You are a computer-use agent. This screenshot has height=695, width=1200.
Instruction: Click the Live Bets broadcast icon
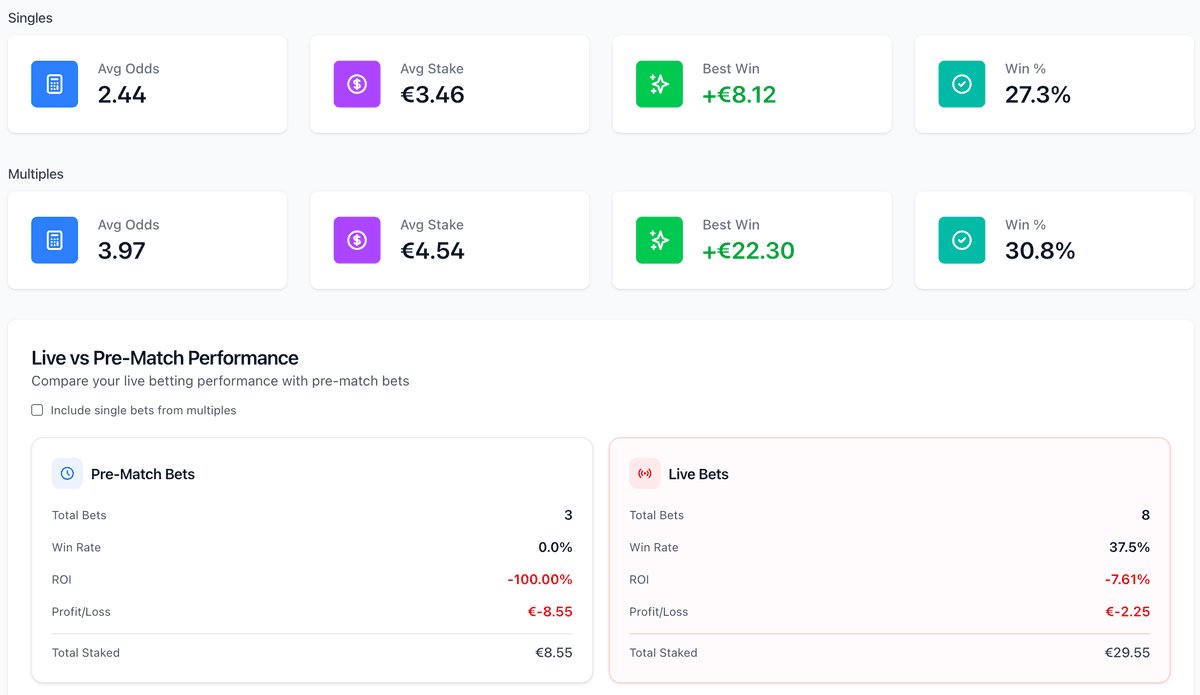[x=644, y=473]
